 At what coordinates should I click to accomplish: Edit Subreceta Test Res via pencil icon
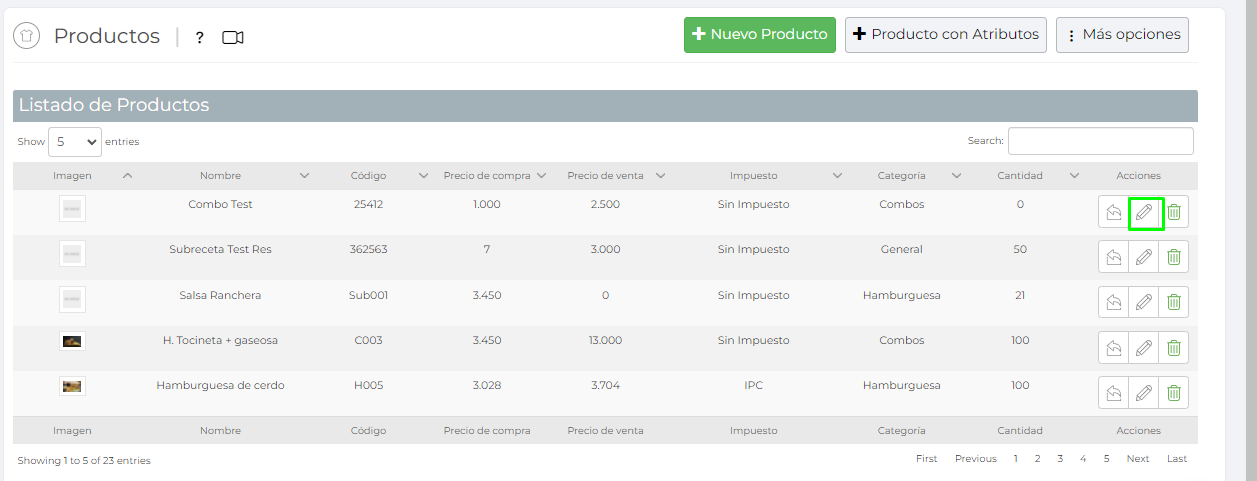1144,257
